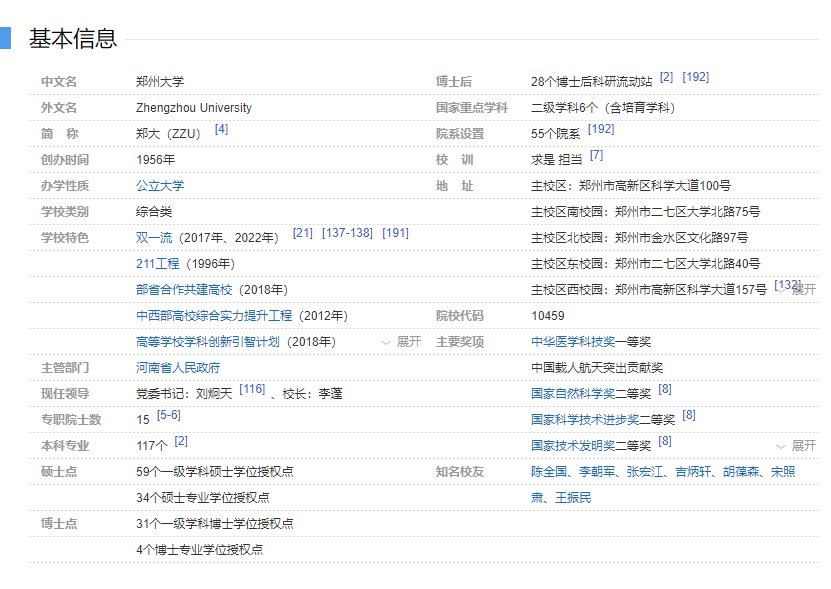Open alumnus 张宏江's page

[x=645, y=472]
